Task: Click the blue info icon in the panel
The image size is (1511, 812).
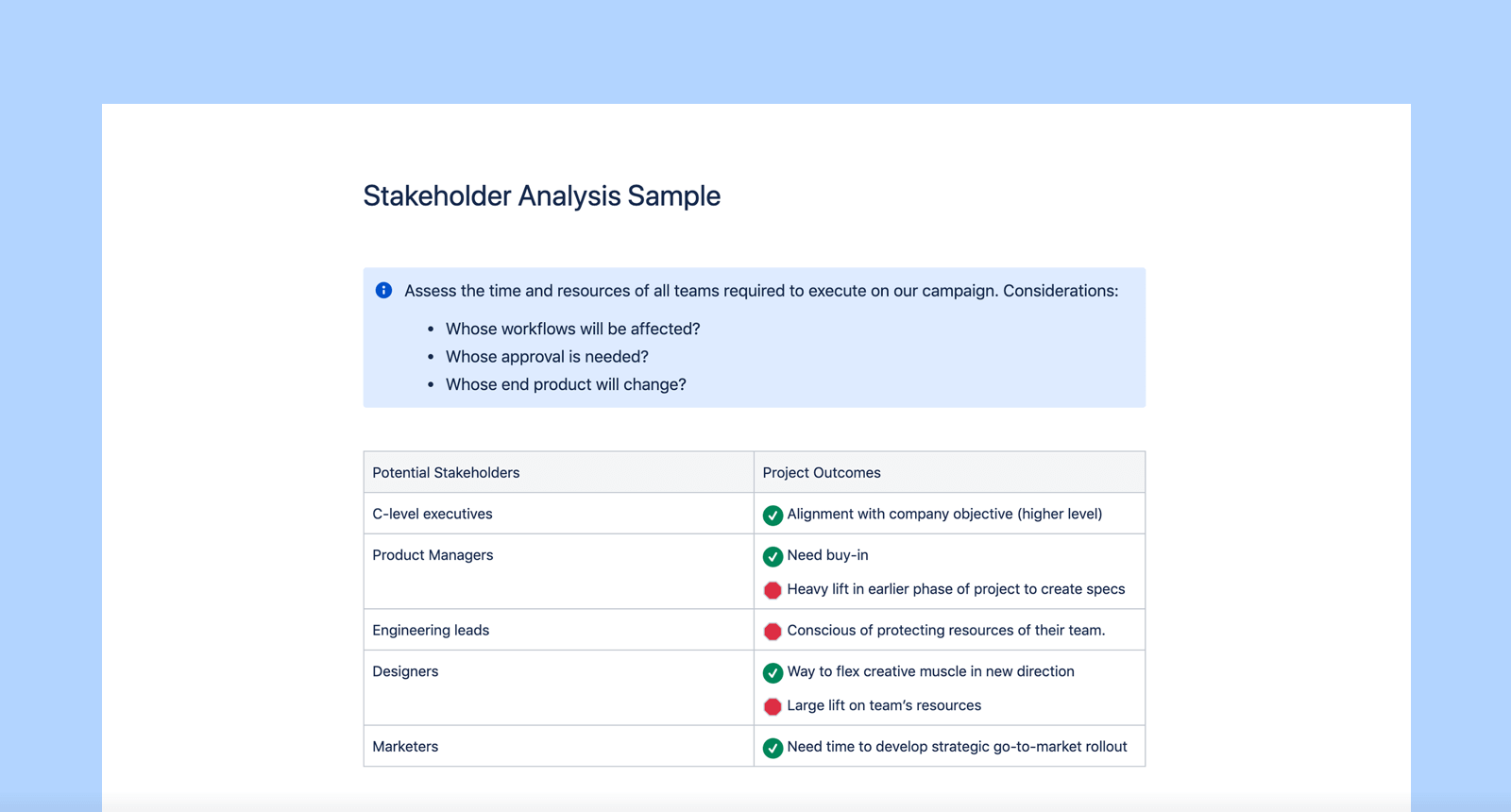Action: pos(383,291)
